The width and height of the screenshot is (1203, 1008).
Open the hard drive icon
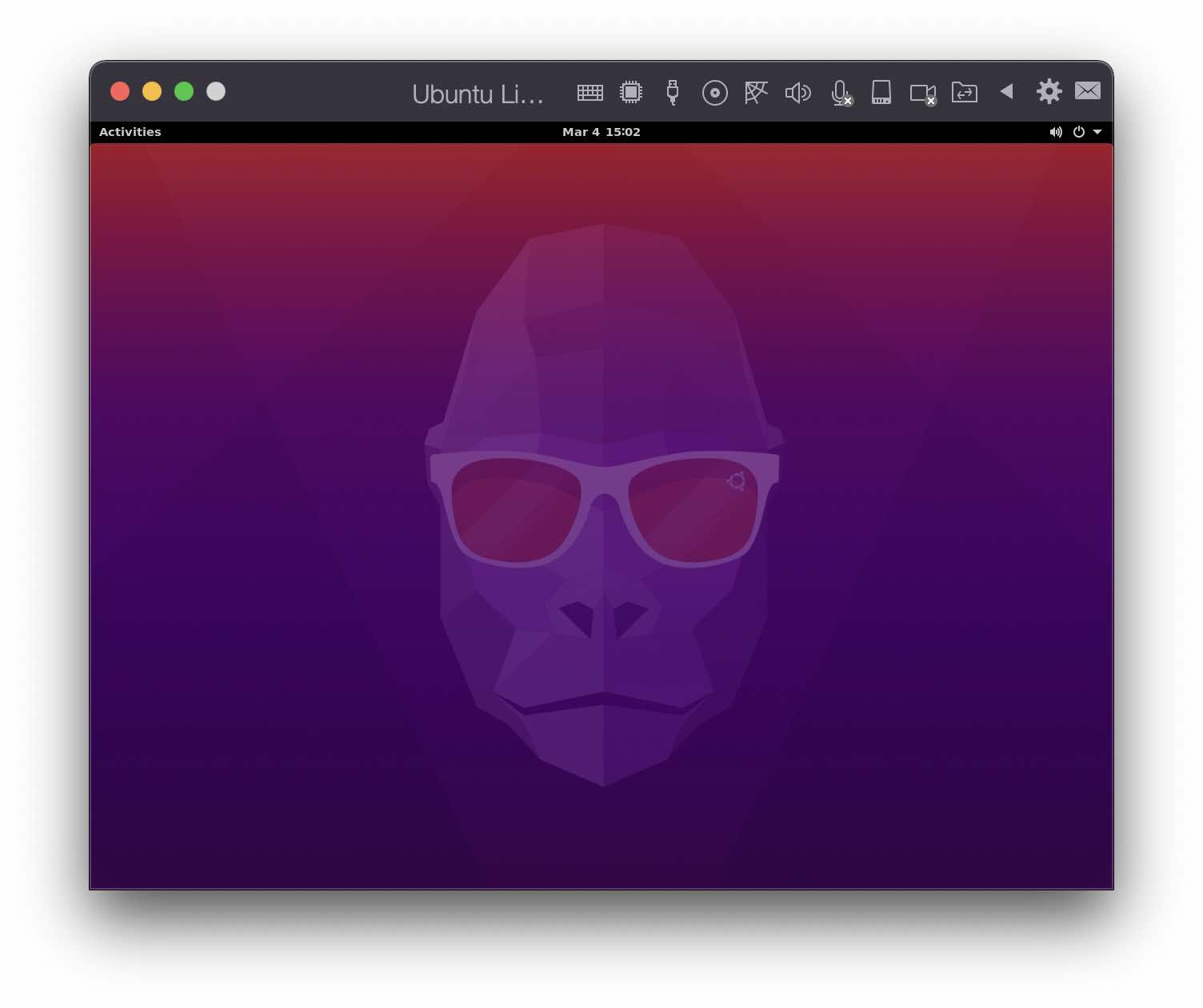click(881, 92)
